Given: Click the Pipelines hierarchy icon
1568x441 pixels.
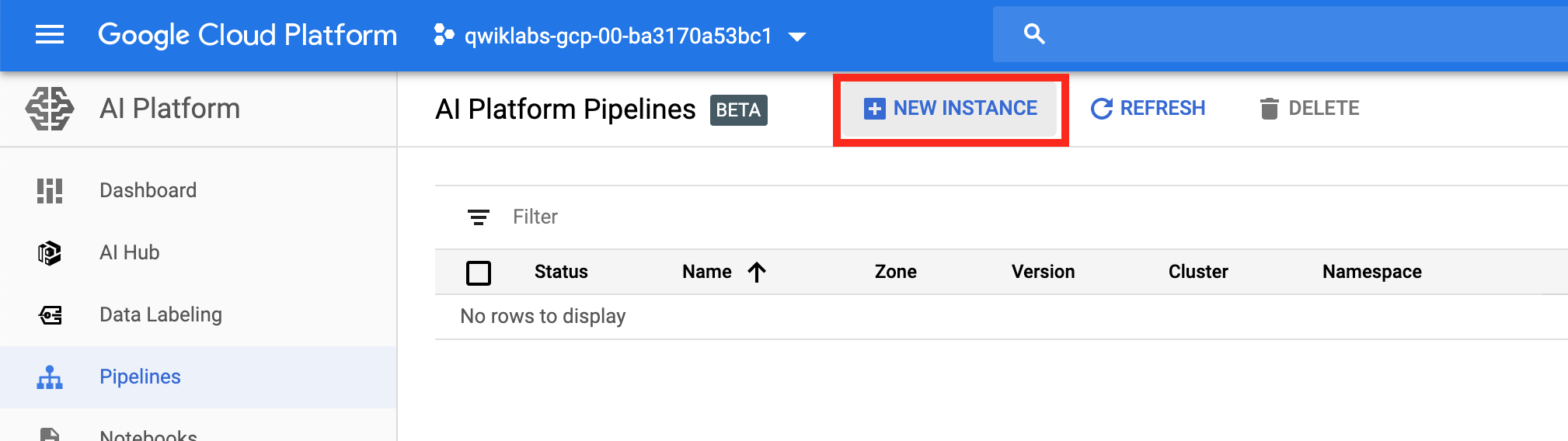Looking at the screenshot, I should (50, 377).
